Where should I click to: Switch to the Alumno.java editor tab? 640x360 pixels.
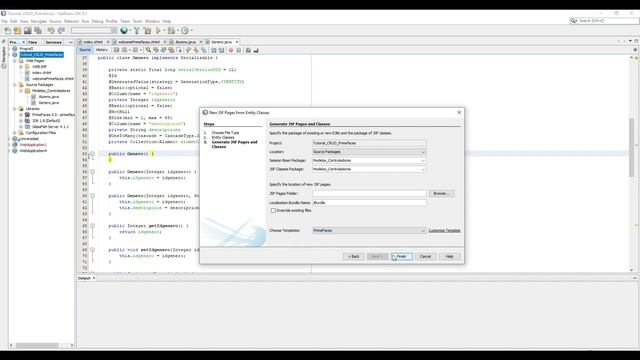[185, 42]
